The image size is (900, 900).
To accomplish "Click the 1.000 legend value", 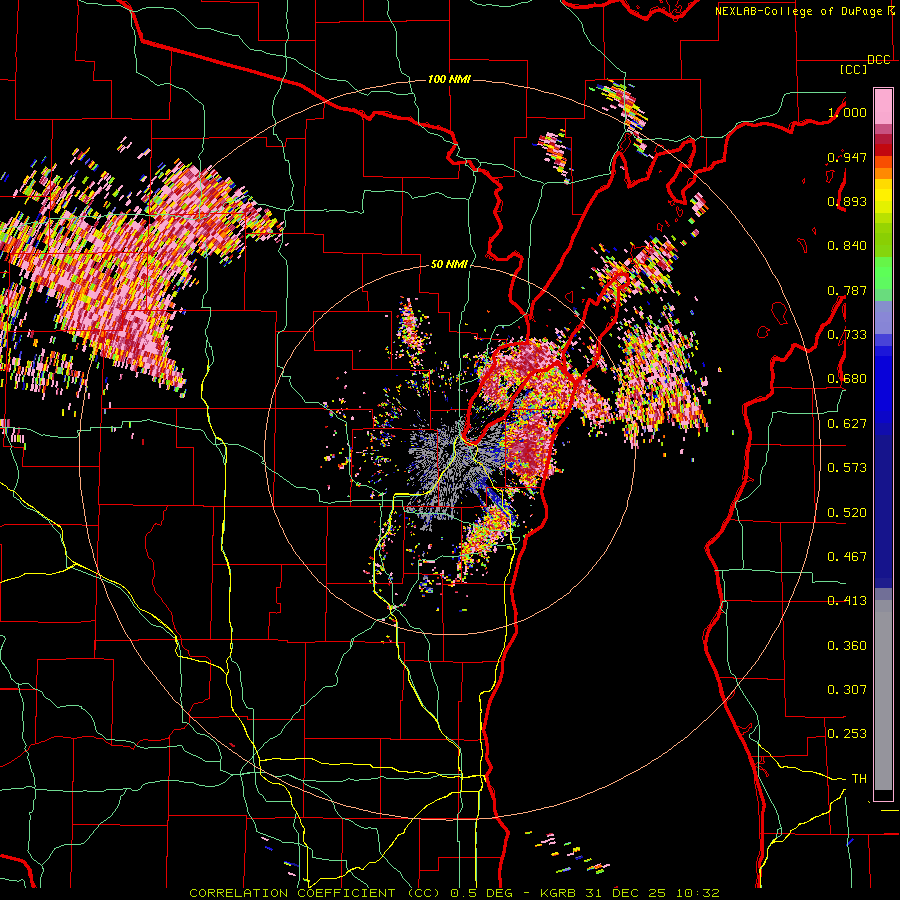I will click(847, 112).
